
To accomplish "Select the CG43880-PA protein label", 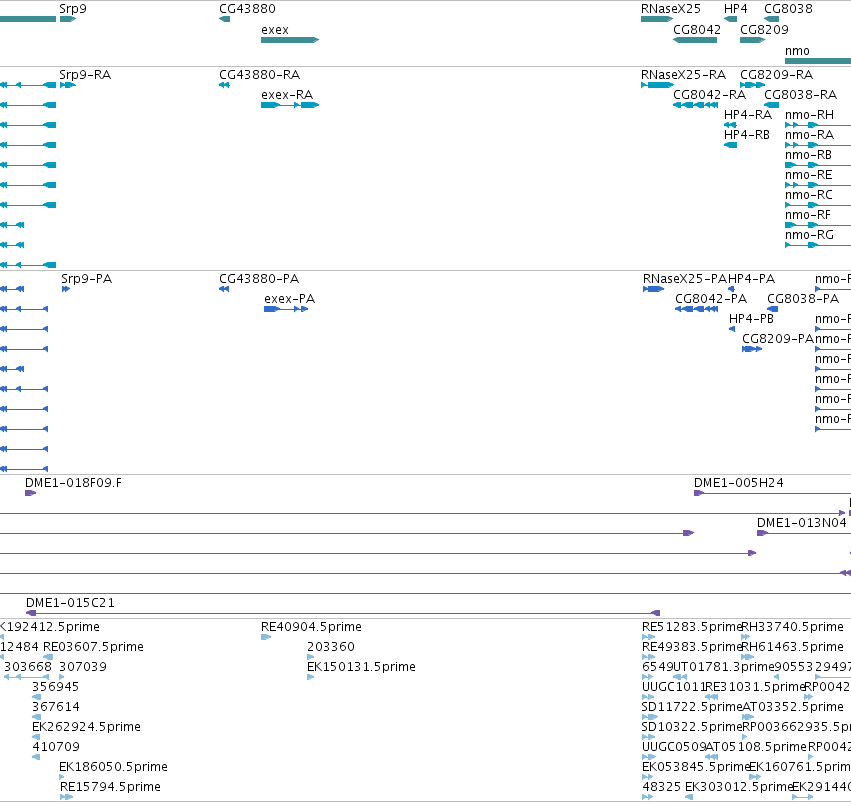I will pyautogui.click(x=259, y=278).
